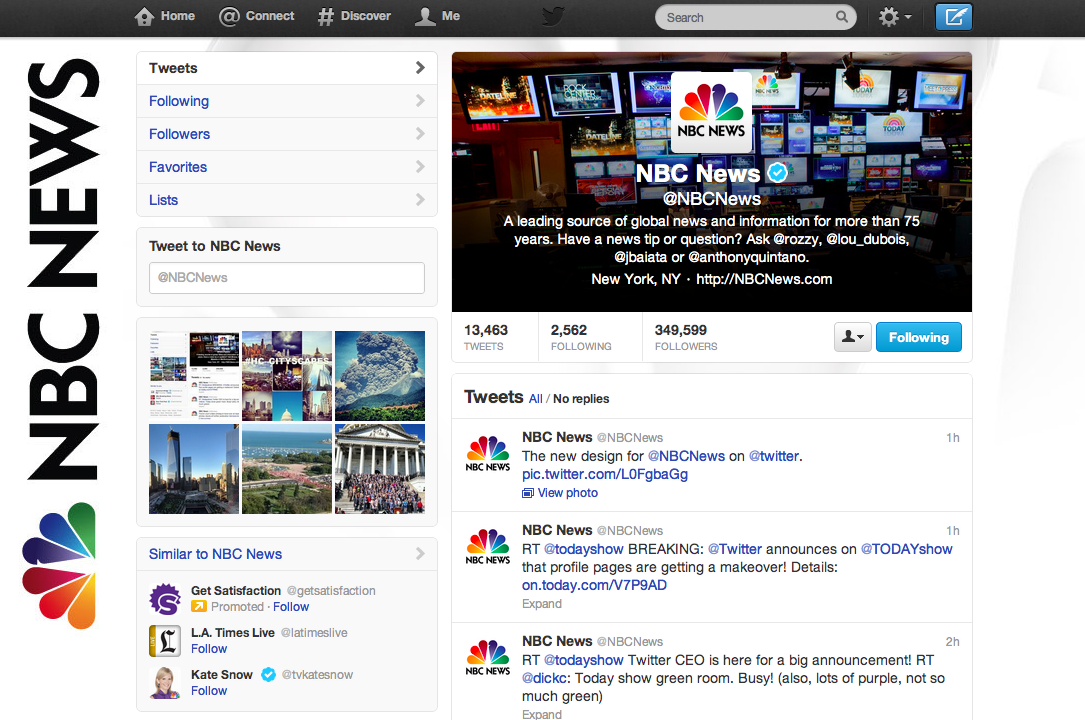This screenshot has width=1085, height=720.
Task: Click the Tweet to NBC News text box
Action: pos(286,277)
